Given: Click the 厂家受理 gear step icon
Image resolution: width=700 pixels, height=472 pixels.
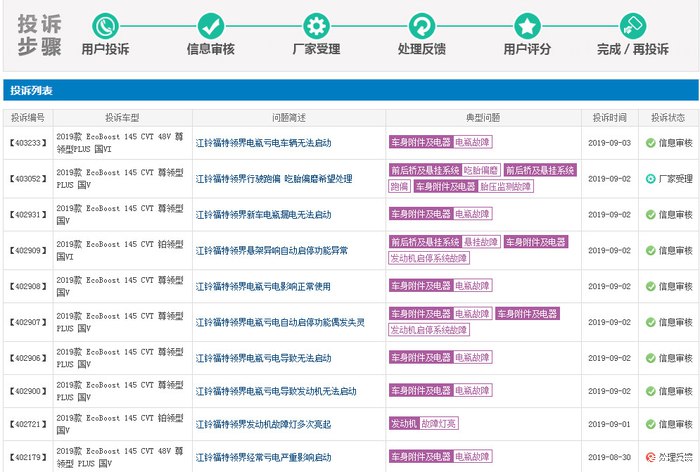Looking at the screenshot, I should 316,26.
